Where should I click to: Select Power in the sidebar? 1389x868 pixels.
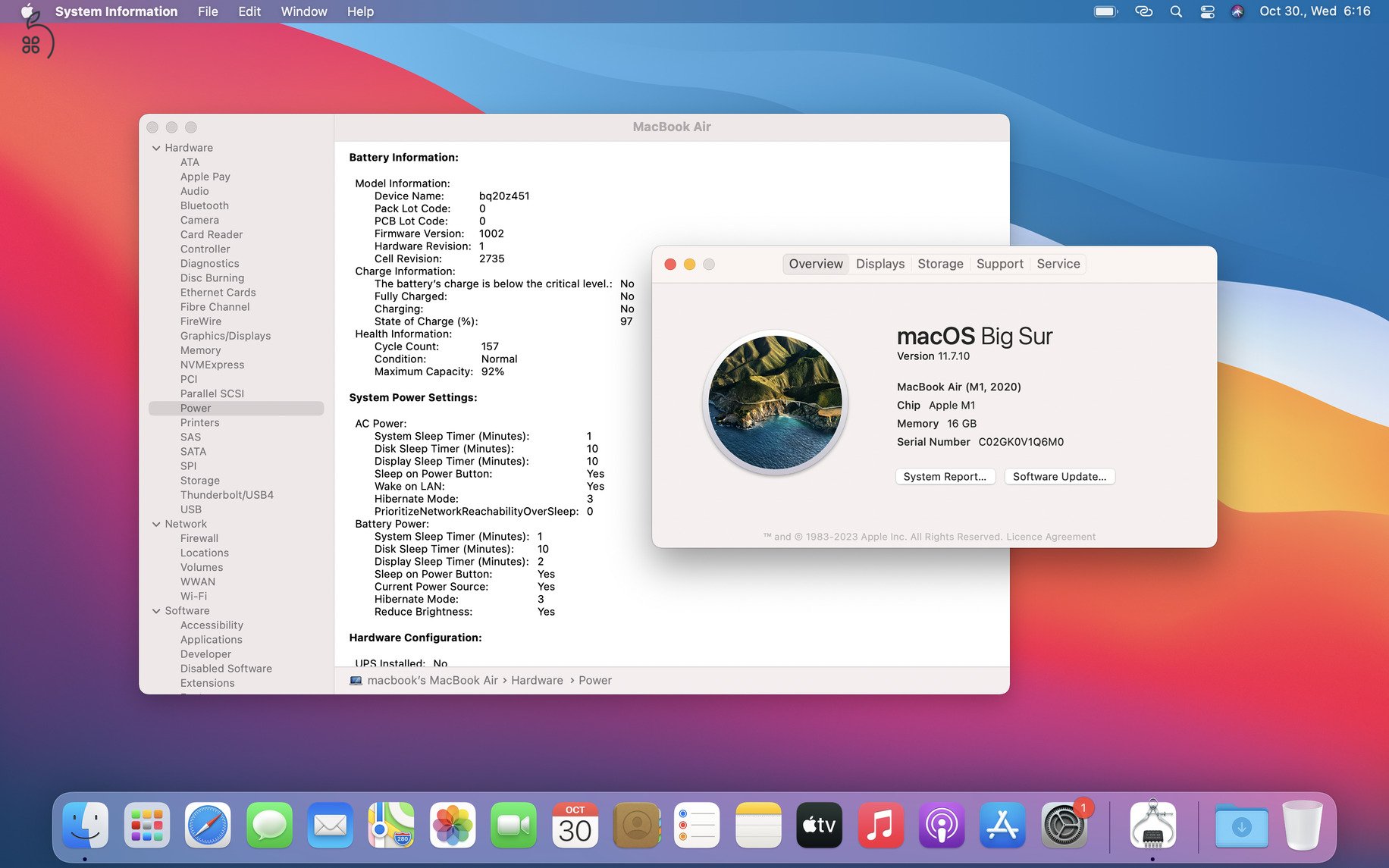point(236,408)
